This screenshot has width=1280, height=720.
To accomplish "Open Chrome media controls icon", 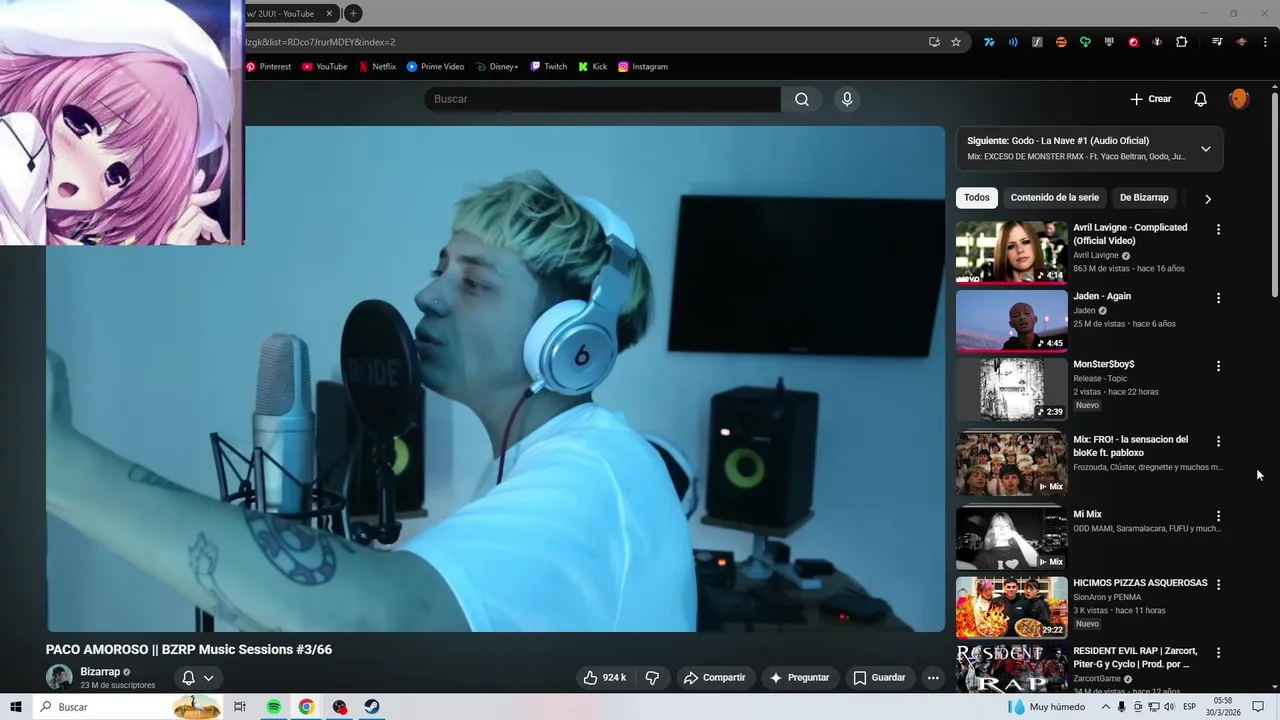I will click(x=1217, y=42).
